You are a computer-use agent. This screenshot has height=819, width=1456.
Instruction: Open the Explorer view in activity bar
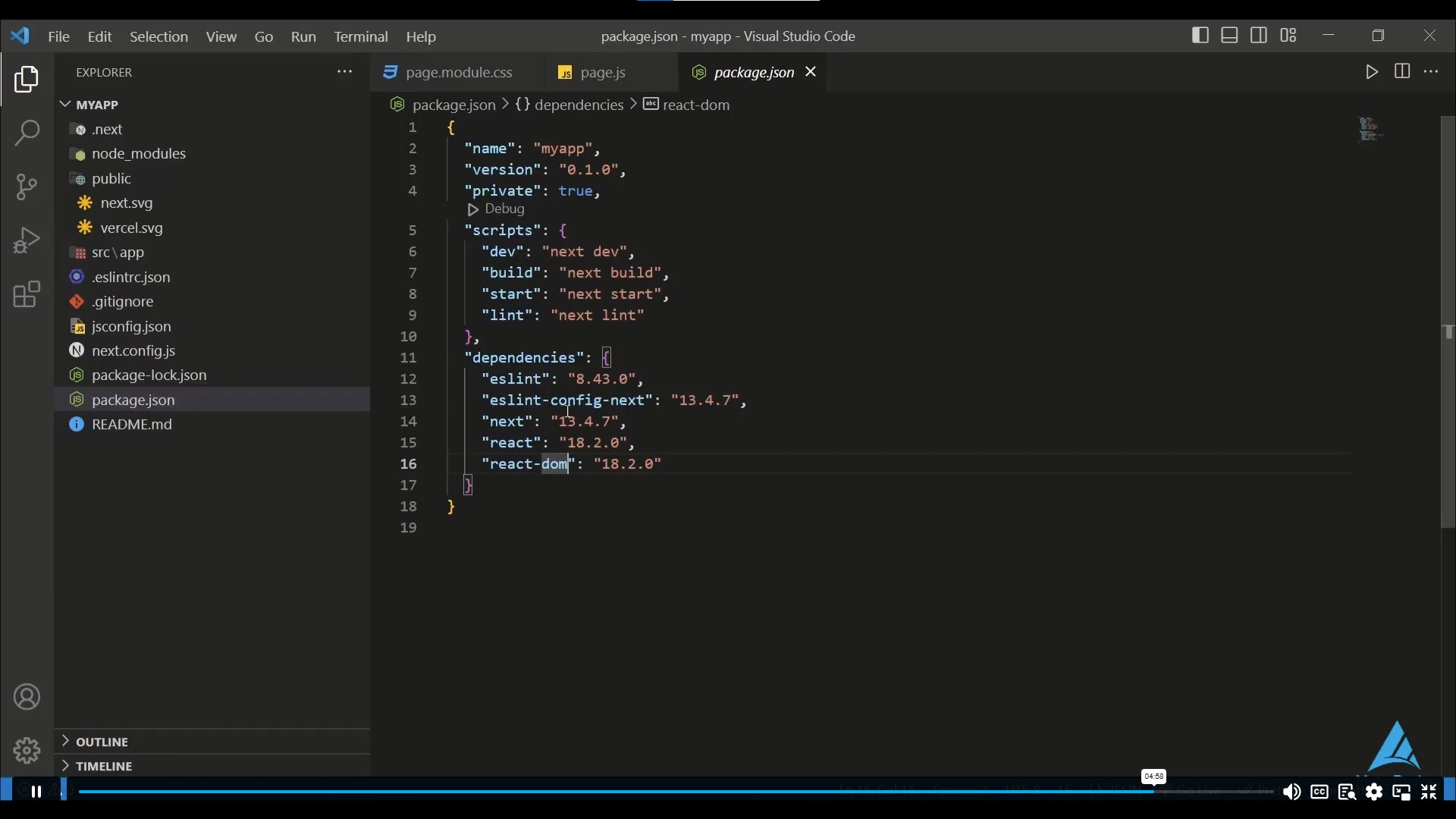(x=27, y=79)
